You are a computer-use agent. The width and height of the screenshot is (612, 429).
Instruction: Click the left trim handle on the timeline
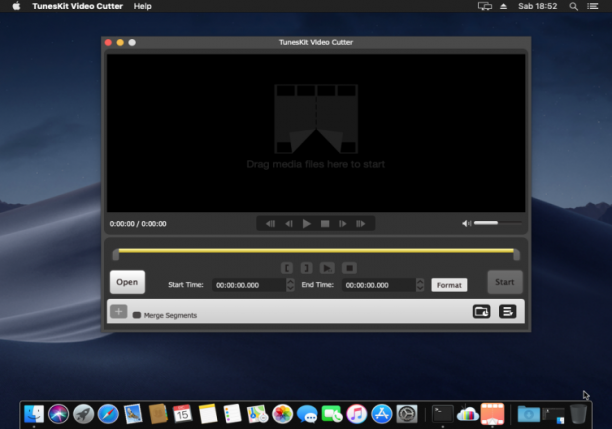point(116,255)
